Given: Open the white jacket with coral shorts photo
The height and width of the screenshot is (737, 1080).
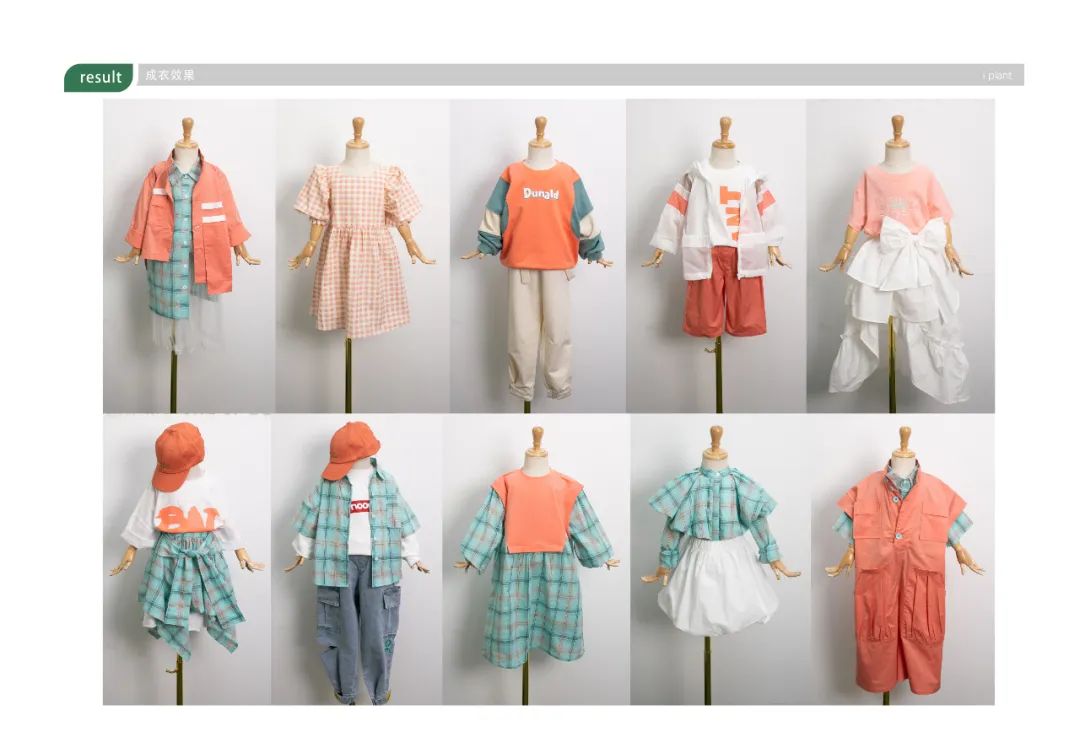Looking at the screenshot, I should 716,255.
